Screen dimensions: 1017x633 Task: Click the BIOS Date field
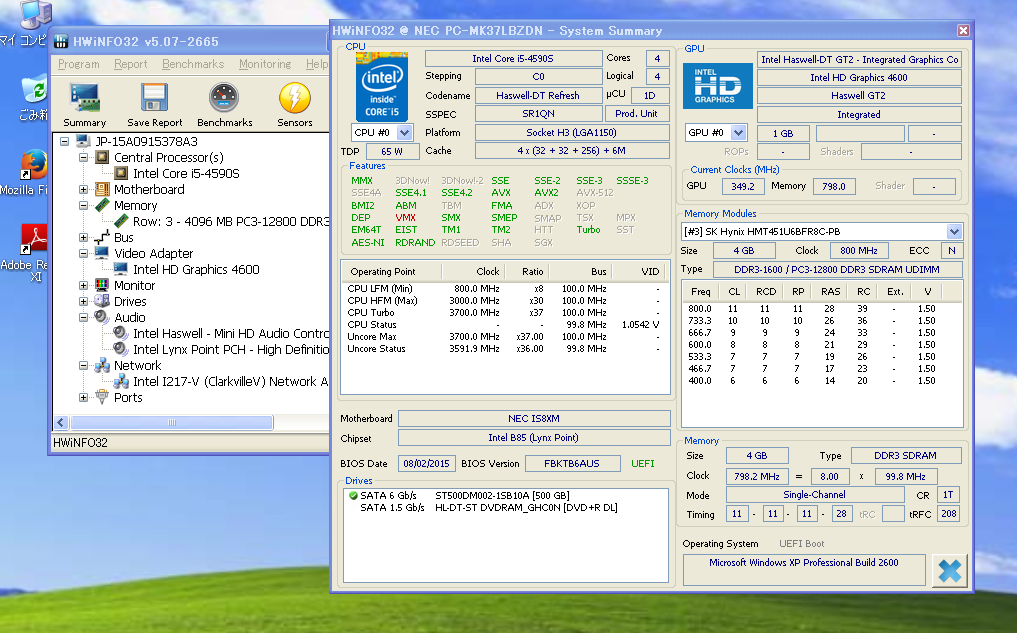click(427, 463)
